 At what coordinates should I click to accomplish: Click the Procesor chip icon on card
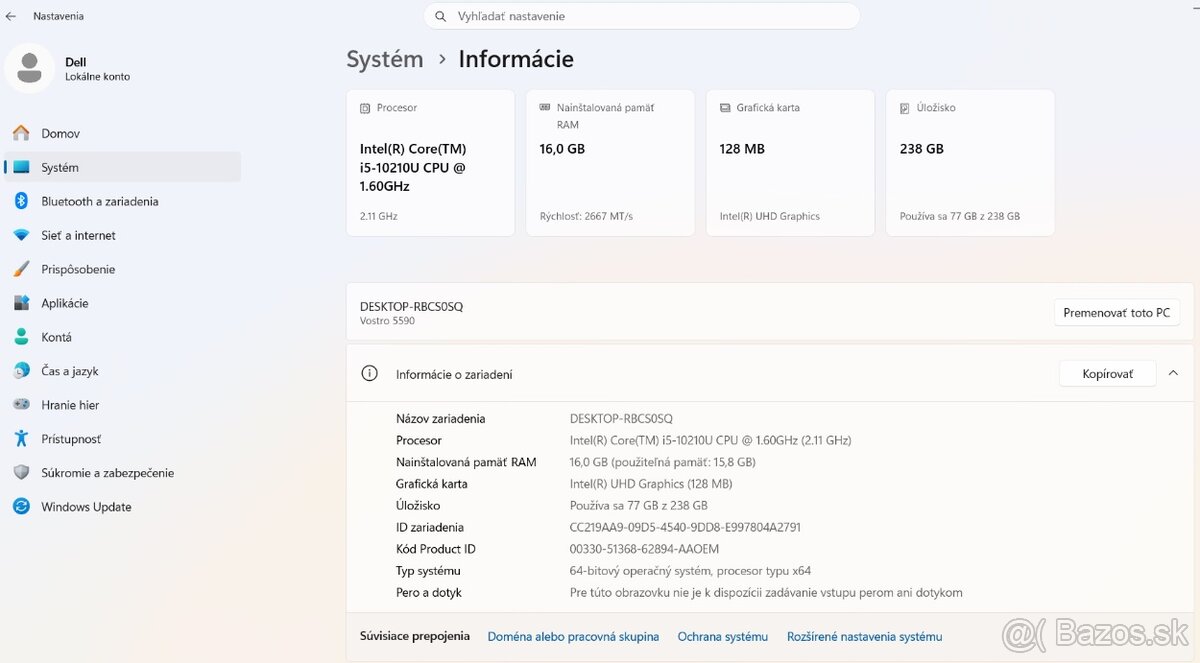point(365,107)
